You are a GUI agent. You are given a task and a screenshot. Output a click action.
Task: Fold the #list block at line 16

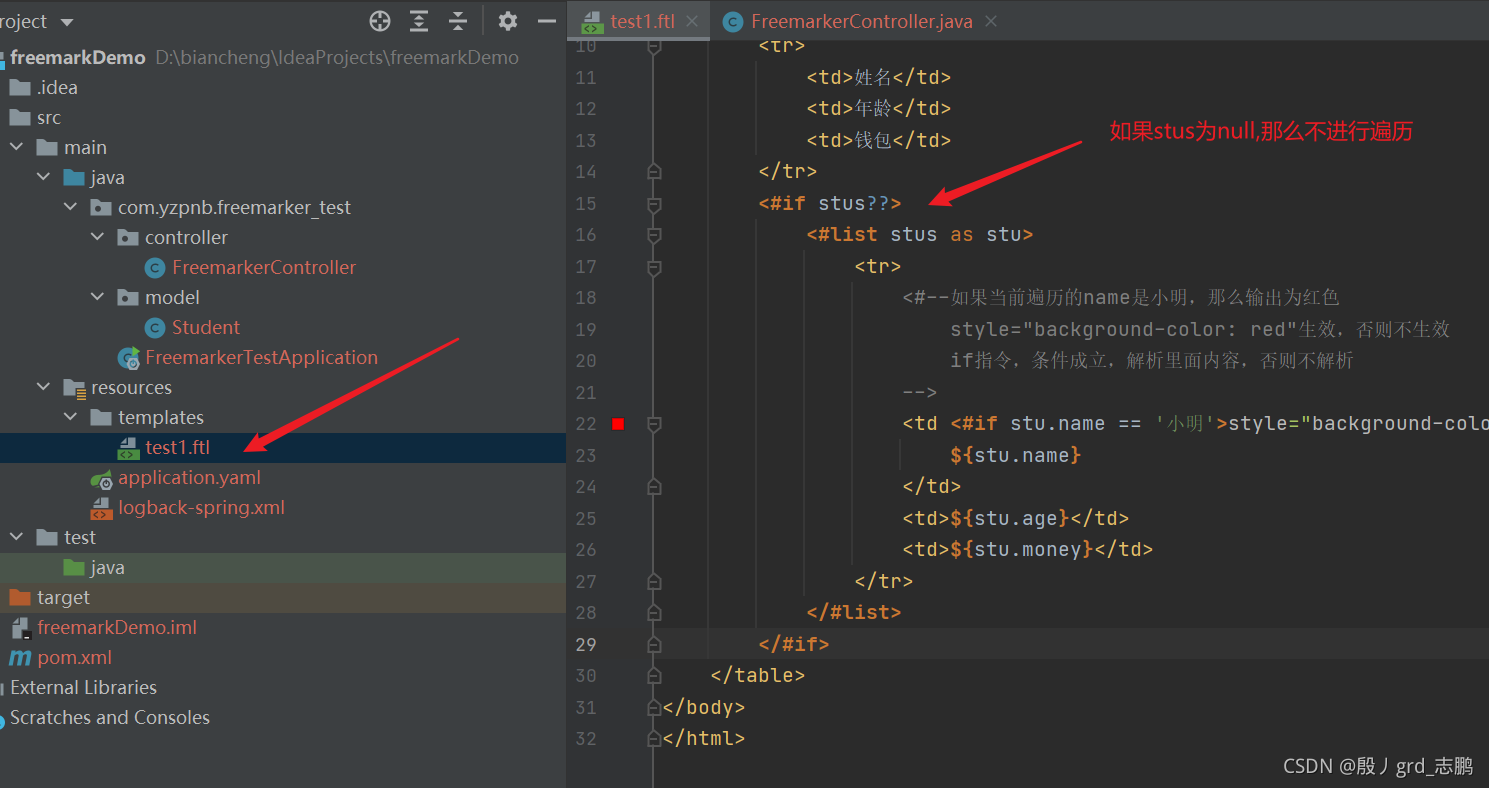click(654, 235)
